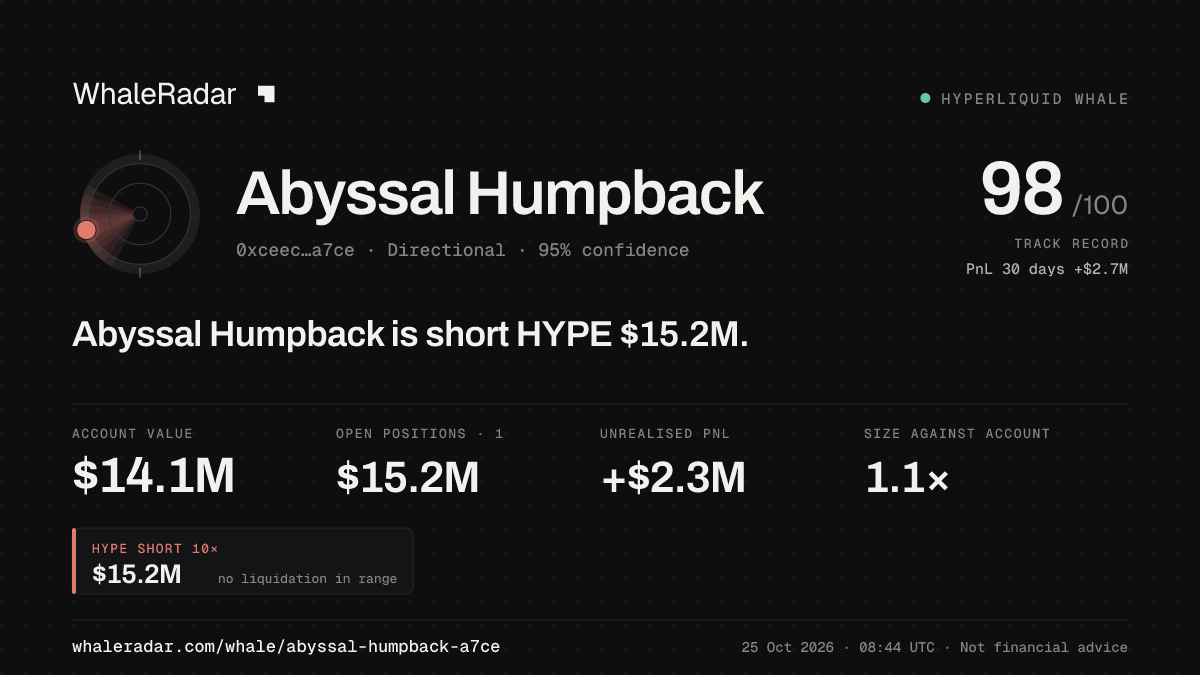This screenshot has height=675, width=1200.
Task: Click the Directional tag
Action: tap(446, 250)
